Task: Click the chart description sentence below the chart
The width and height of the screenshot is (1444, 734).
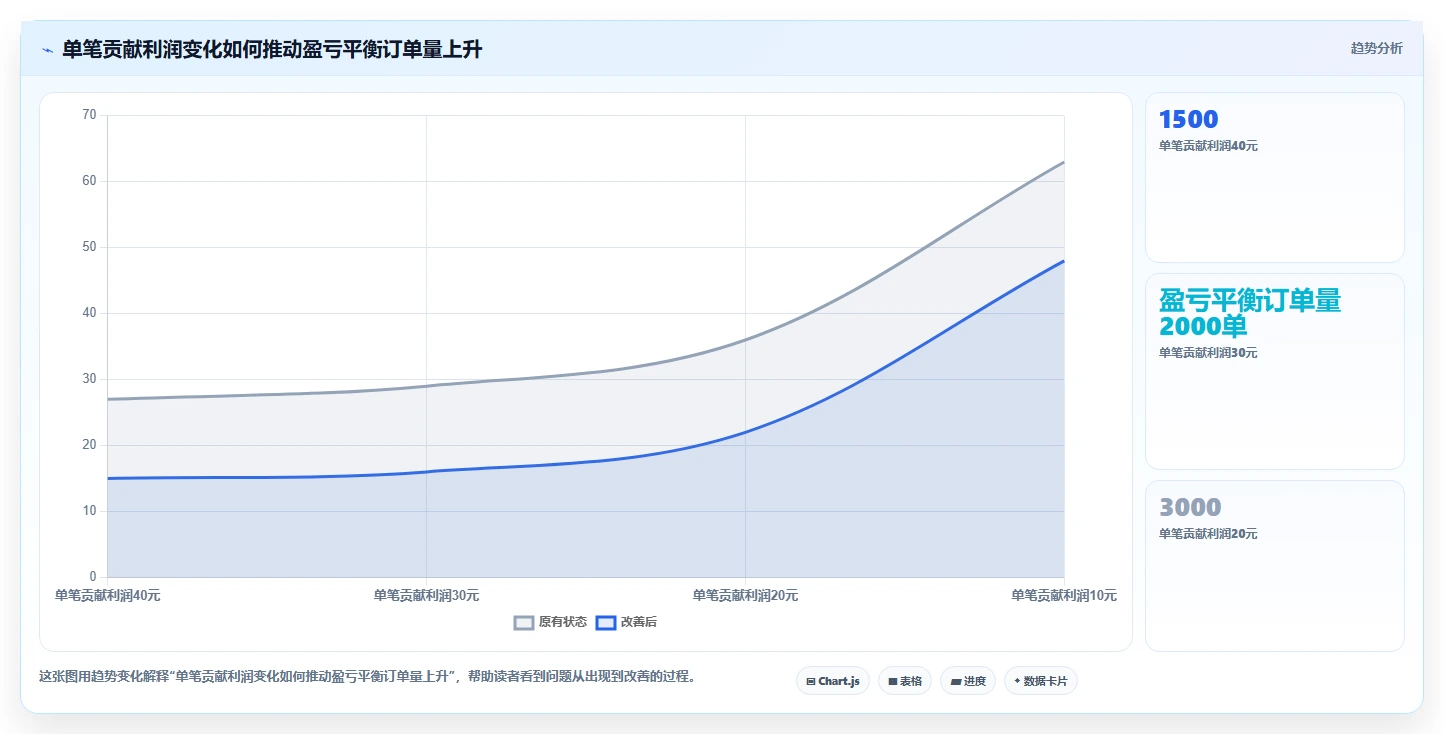Action: click(367, 676)
